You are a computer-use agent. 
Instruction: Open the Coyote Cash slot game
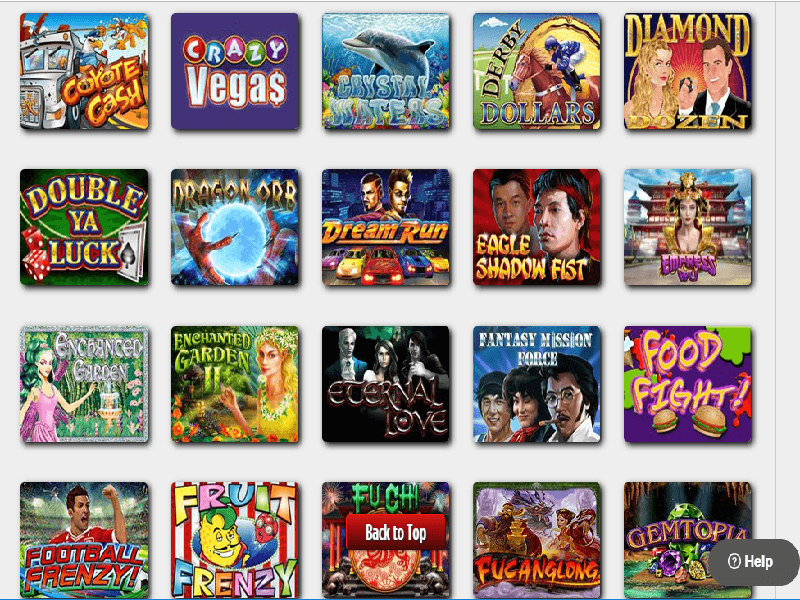pyautogui.click(x=84, y=71)
